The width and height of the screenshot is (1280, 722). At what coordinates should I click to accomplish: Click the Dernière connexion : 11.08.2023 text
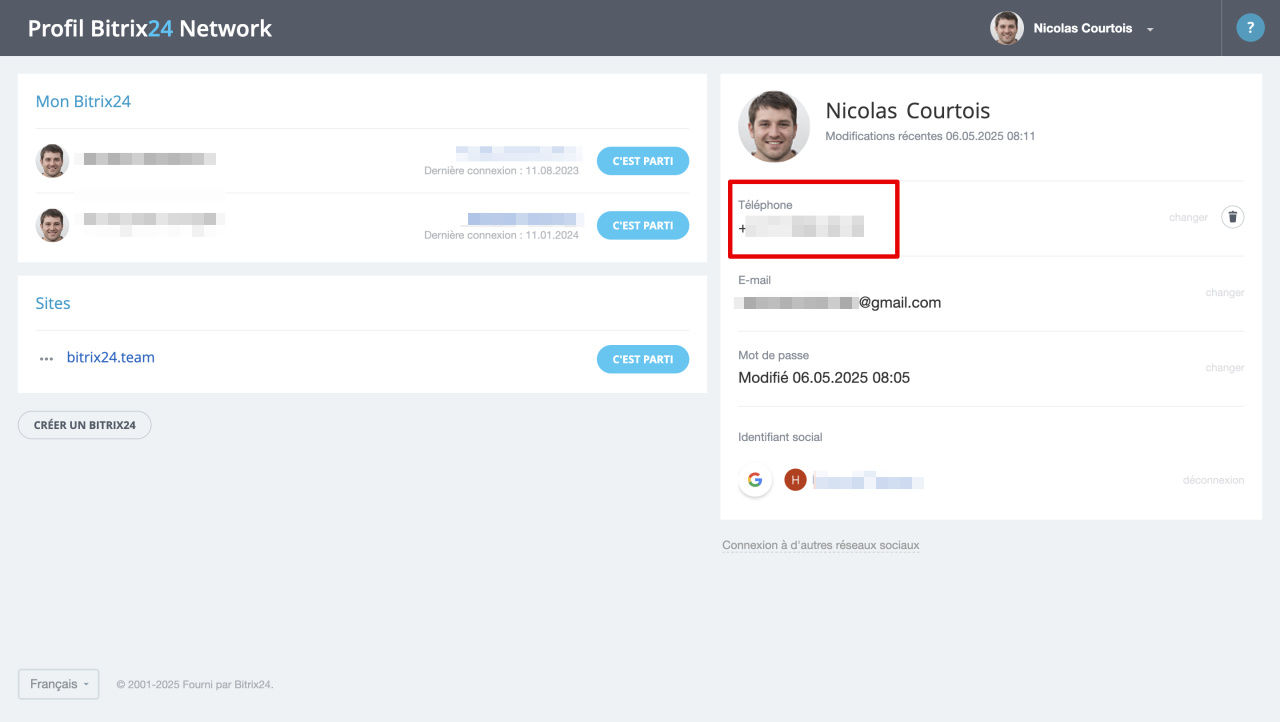502,171
